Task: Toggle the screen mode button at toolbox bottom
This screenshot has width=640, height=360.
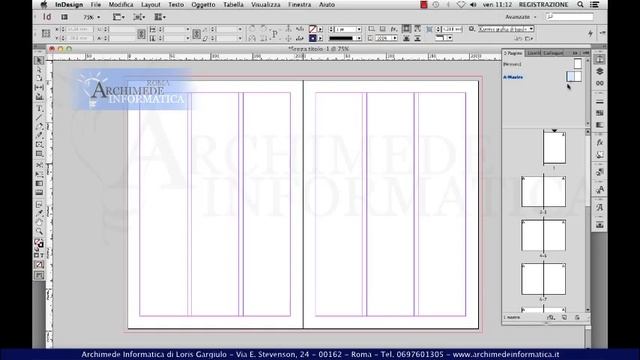Action: [39, 276]
